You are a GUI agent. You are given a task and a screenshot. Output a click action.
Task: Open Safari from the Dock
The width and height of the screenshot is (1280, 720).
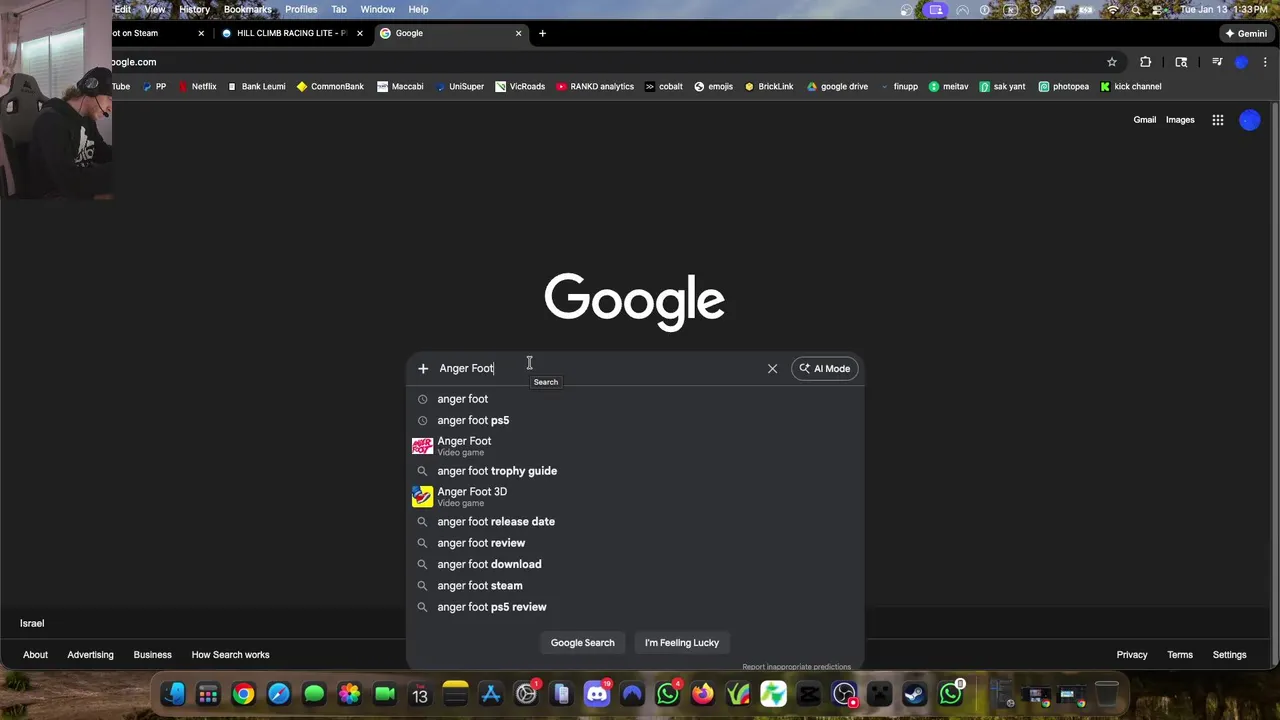click(279, 693)
